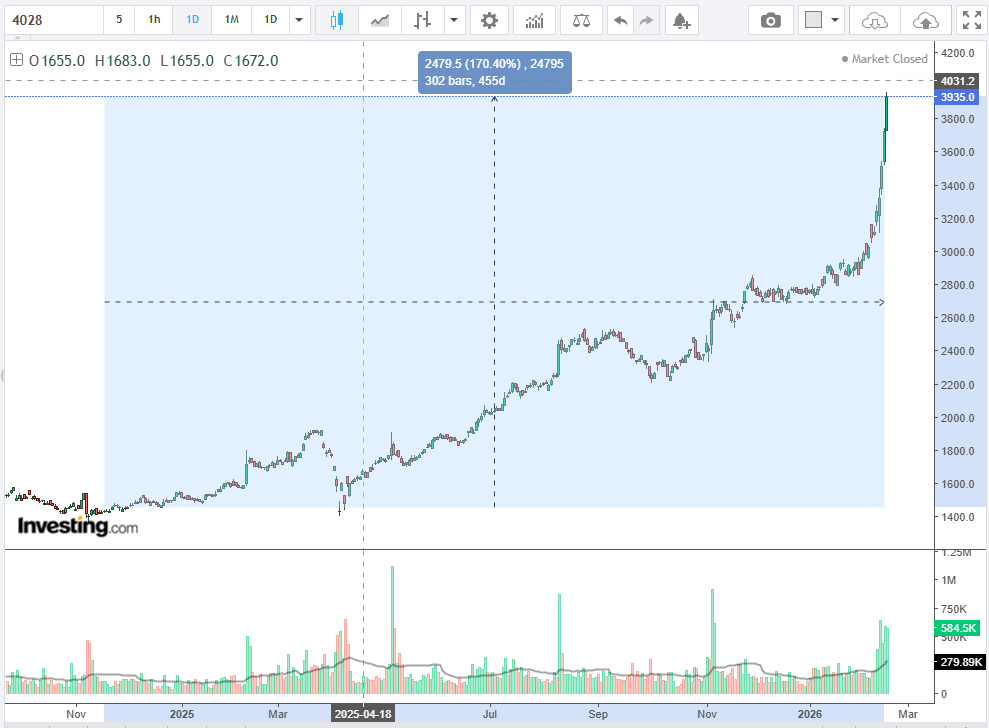This screenshot has width=989, height=728.
Task: Create a price alert bell
Action: [x=681, y=20]
